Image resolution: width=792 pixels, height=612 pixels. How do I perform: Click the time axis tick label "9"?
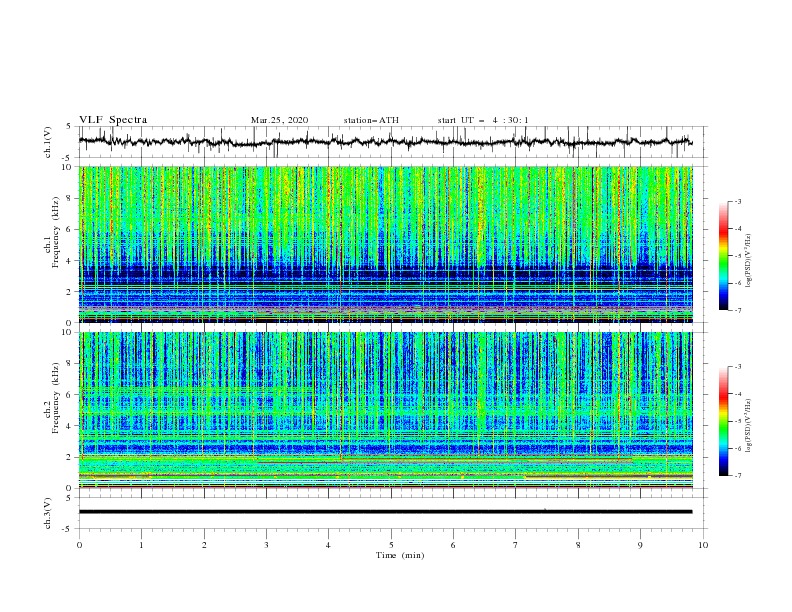pyautogui.click(x=640, y=545)
